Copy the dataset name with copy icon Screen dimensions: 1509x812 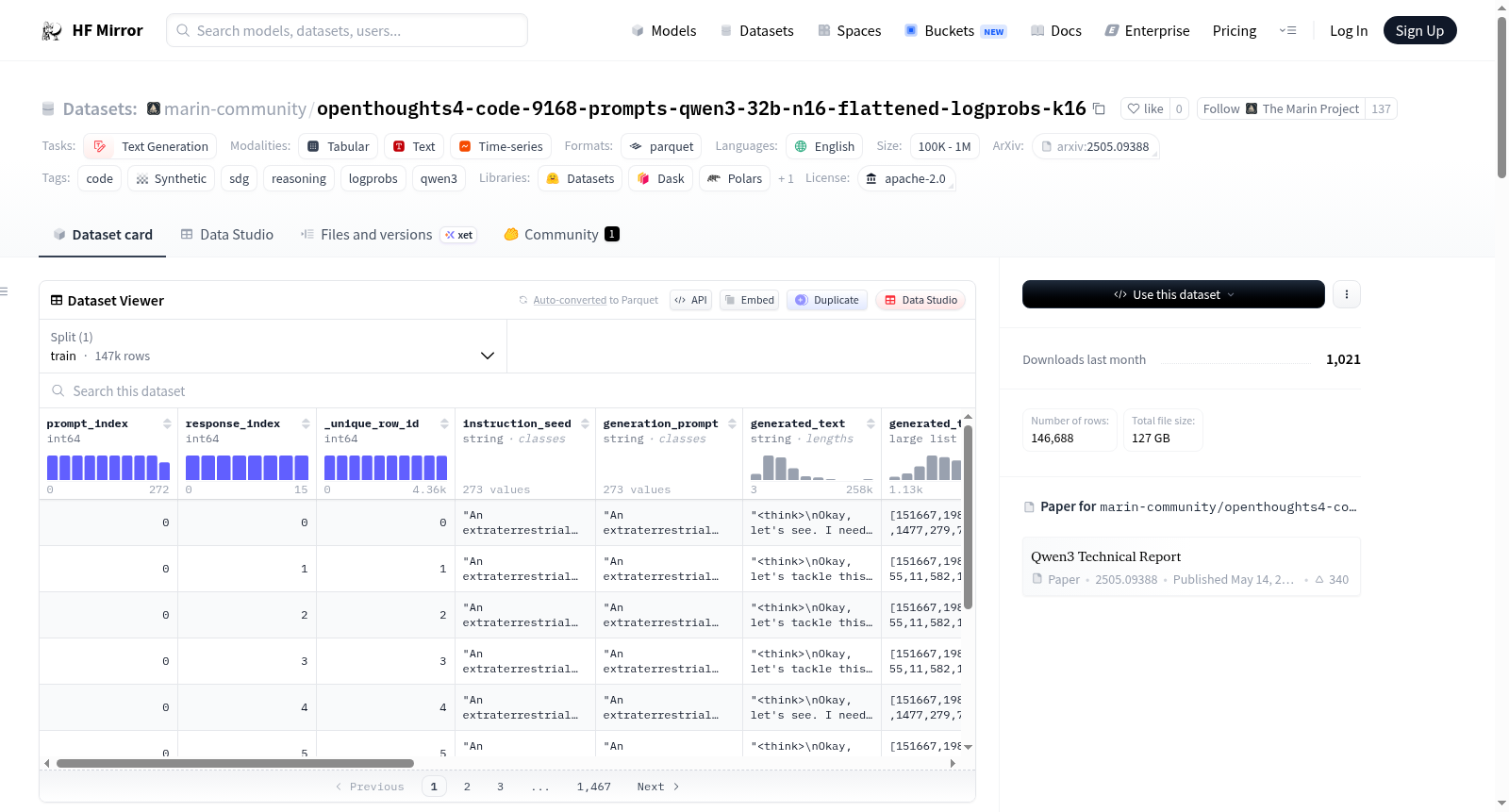(x=1099, y=108)
